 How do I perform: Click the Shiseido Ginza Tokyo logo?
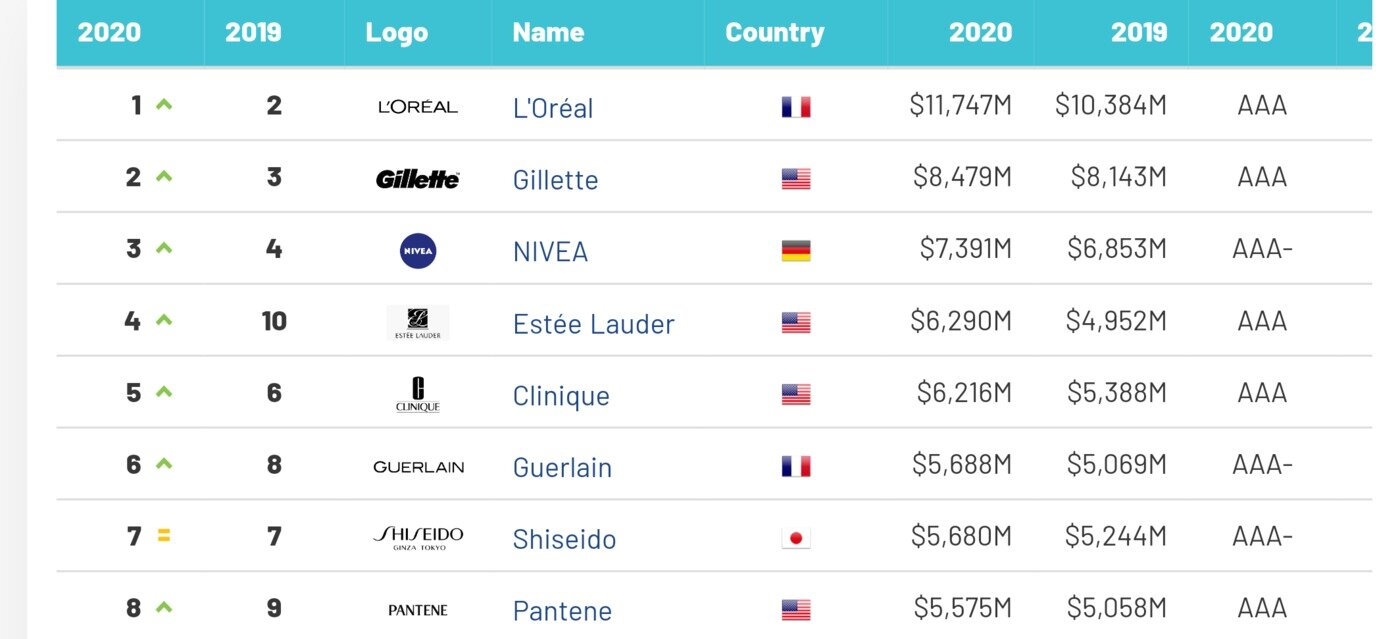click(418, 538)
